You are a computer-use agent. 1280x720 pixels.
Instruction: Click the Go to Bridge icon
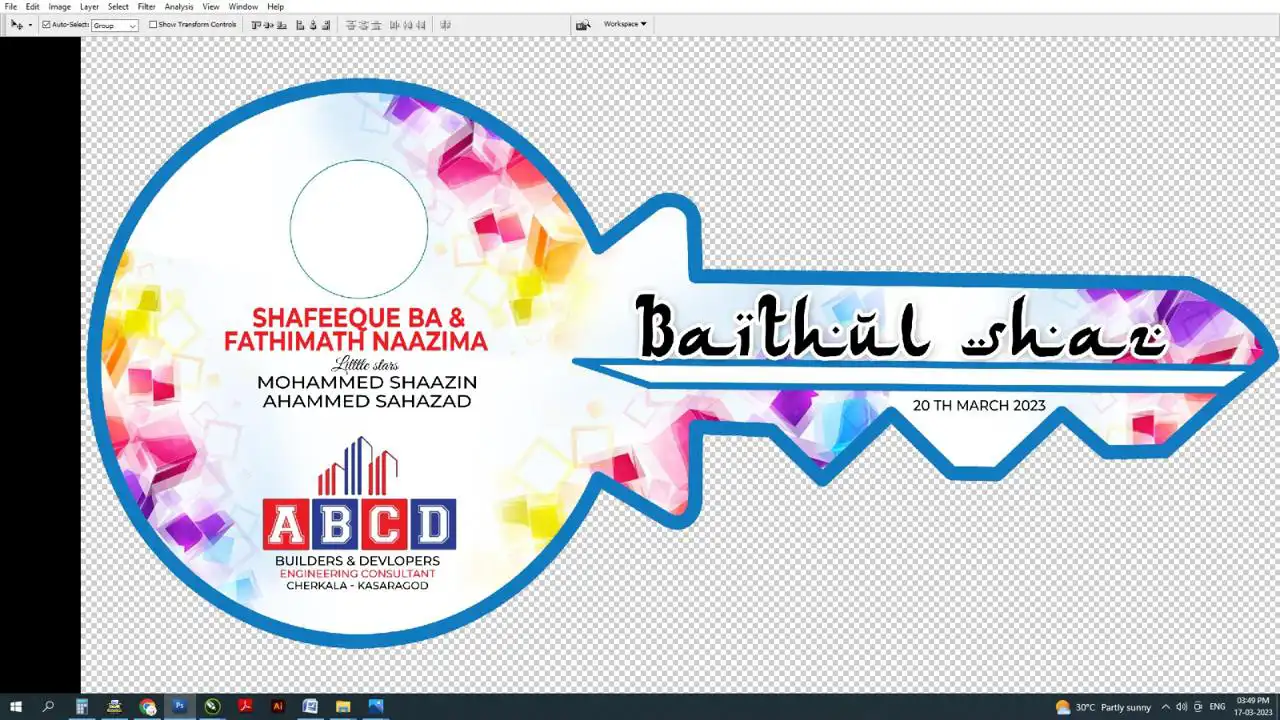tap(583, 25)
